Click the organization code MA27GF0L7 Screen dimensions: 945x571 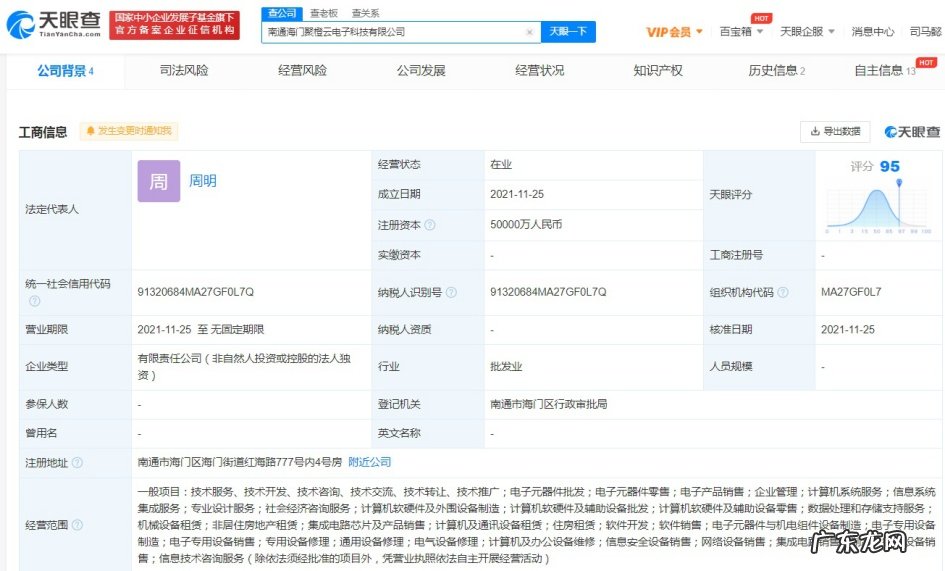tap(851, 292)
